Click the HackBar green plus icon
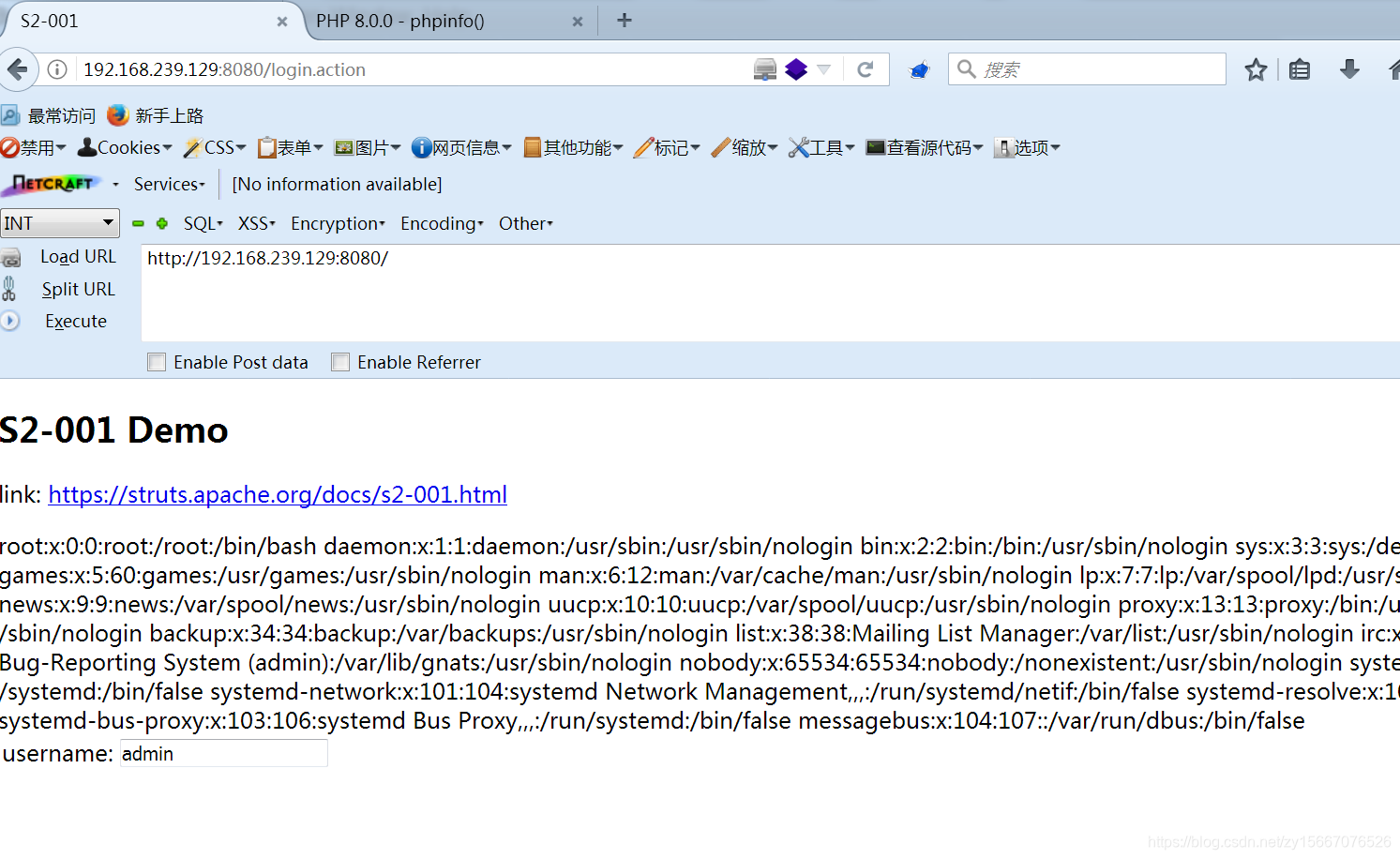 coord(162,223)
